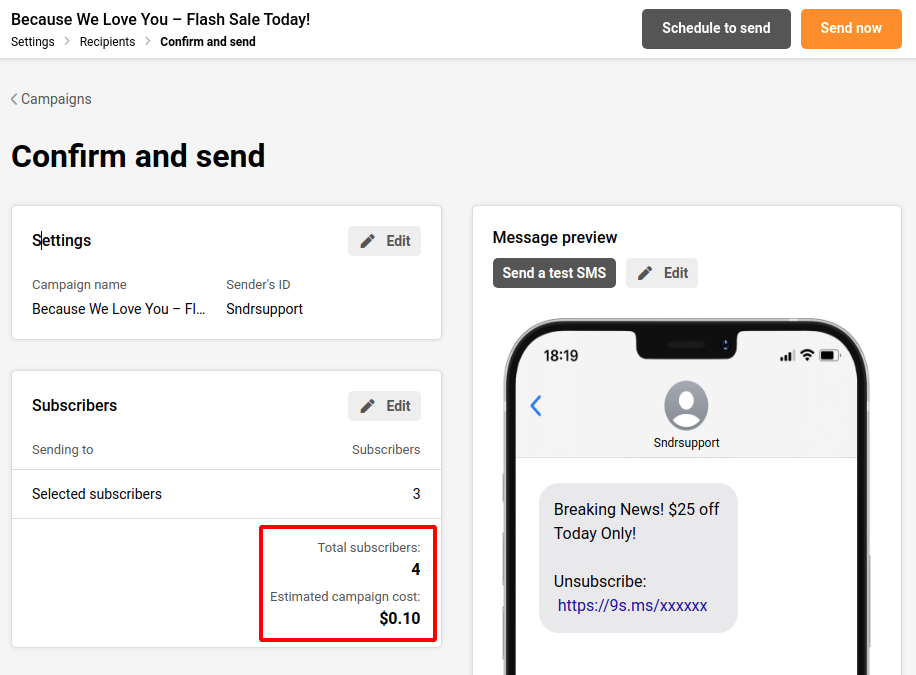
Task: Click the sender avatar icon in phone preview
Action: [686, 406]
